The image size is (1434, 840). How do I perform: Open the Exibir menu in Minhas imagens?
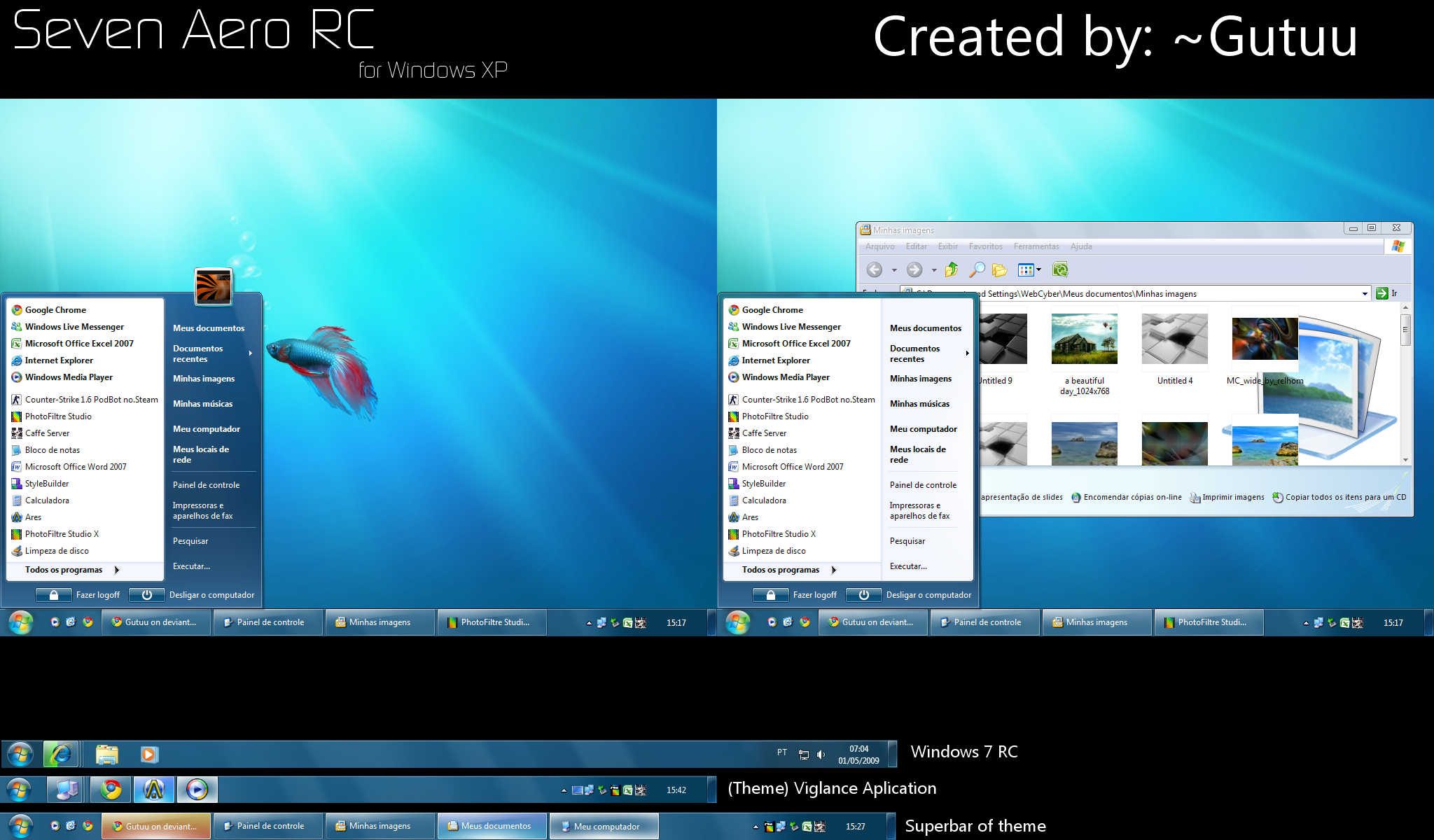tap(947, 246)
